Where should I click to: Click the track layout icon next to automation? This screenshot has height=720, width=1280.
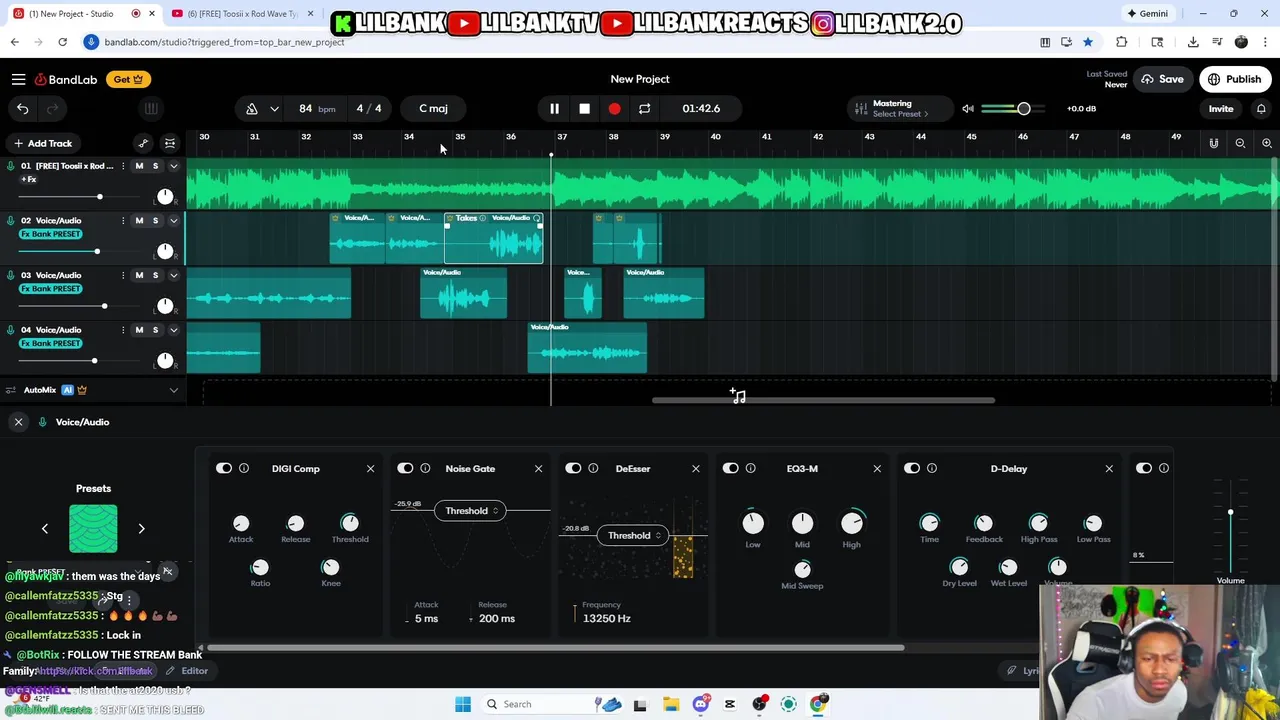(170, 143)
